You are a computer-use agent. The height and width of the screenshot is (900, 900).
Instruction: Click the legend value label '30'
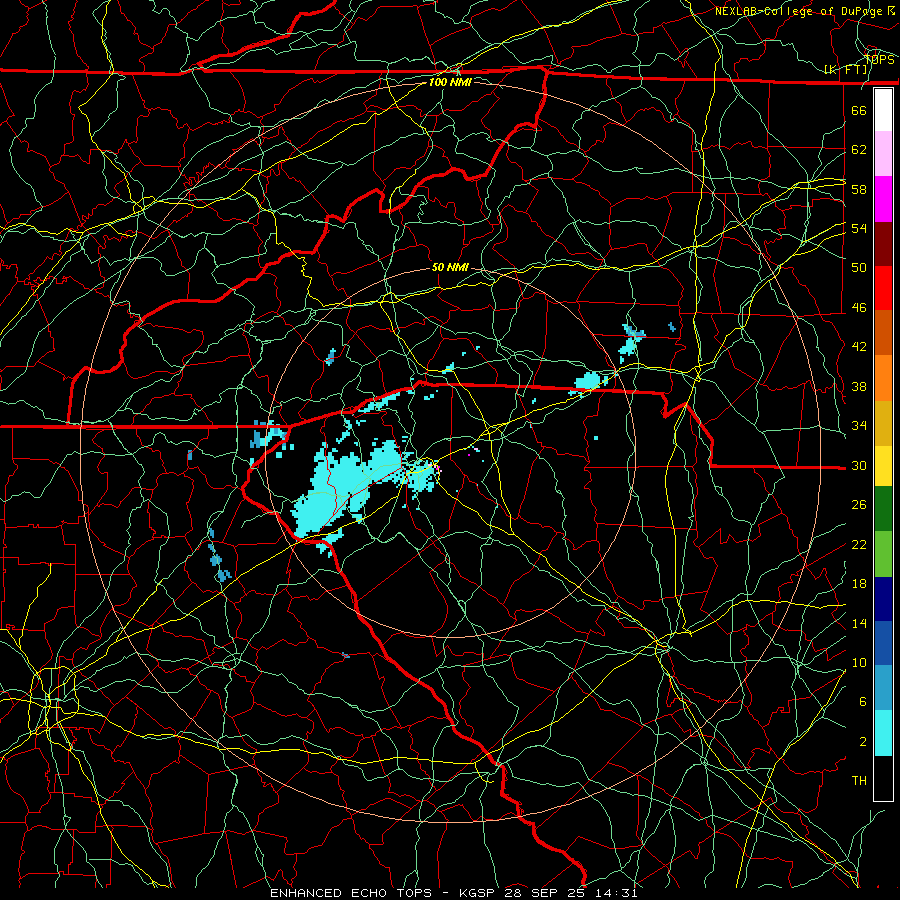(859, 465)
